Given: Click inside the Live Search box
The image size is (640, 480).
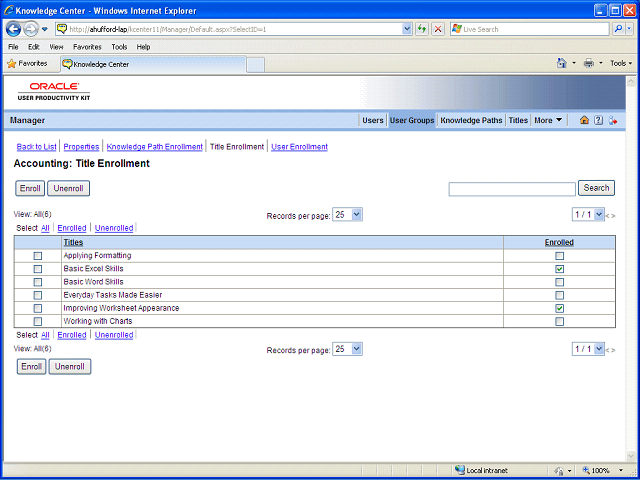Looking at the screenshot, I should (529, 29).
